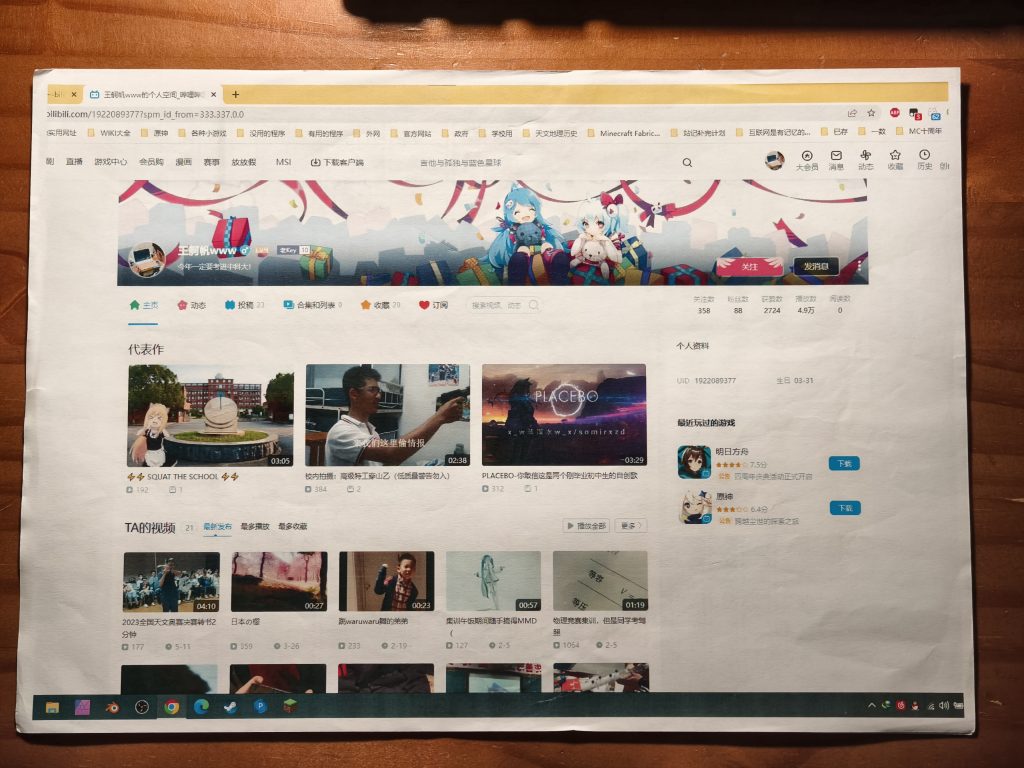Click the search magnifier icon in top bar
Viewport: 1024px width, 768px height.
687,162
